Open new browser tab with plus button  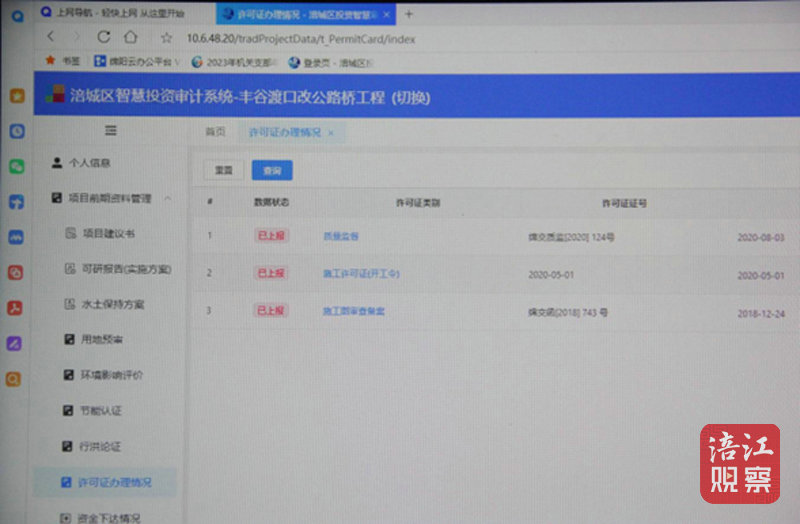point(409,14)
